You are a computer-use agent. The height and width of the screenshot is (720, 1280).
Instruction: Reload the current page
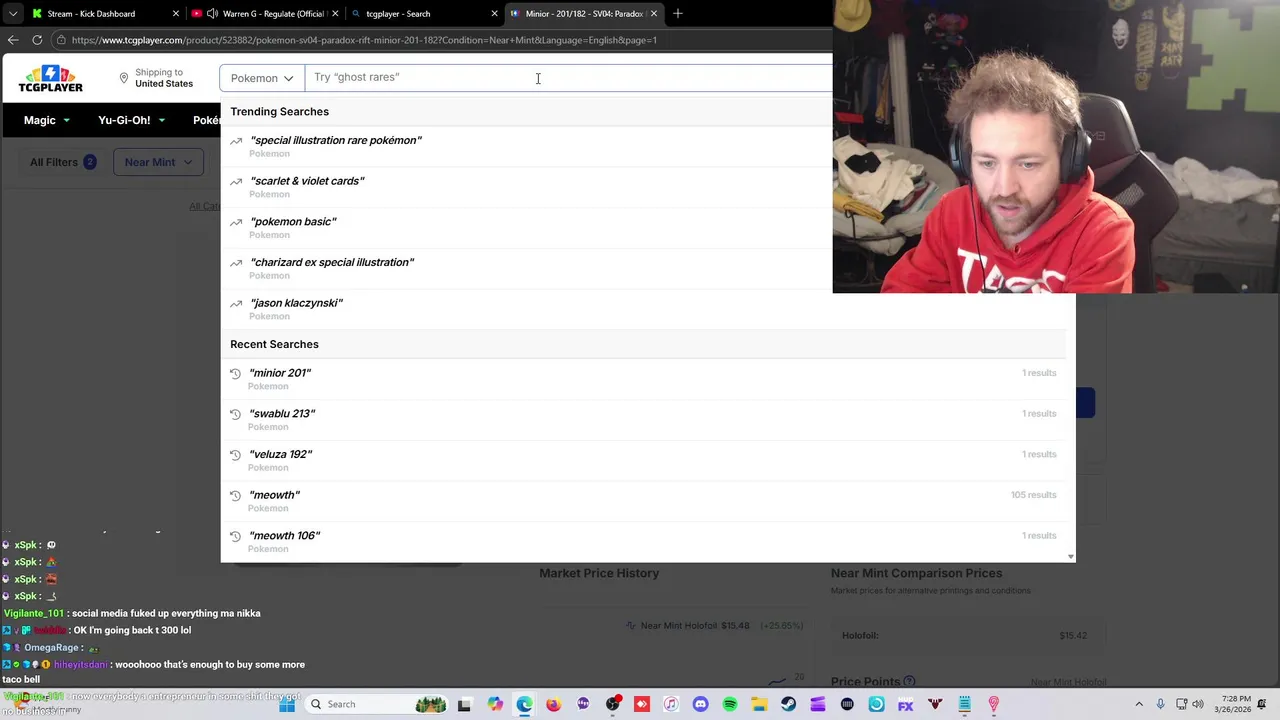[x=37, y=40]
